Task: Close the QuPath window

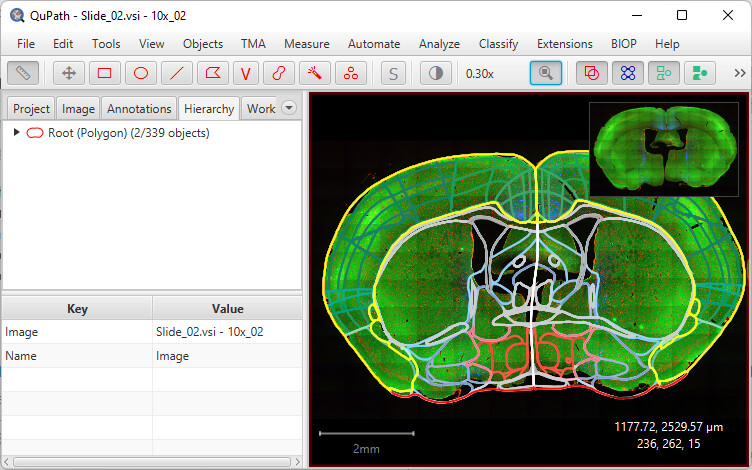Action: click(x=728, y=15)
